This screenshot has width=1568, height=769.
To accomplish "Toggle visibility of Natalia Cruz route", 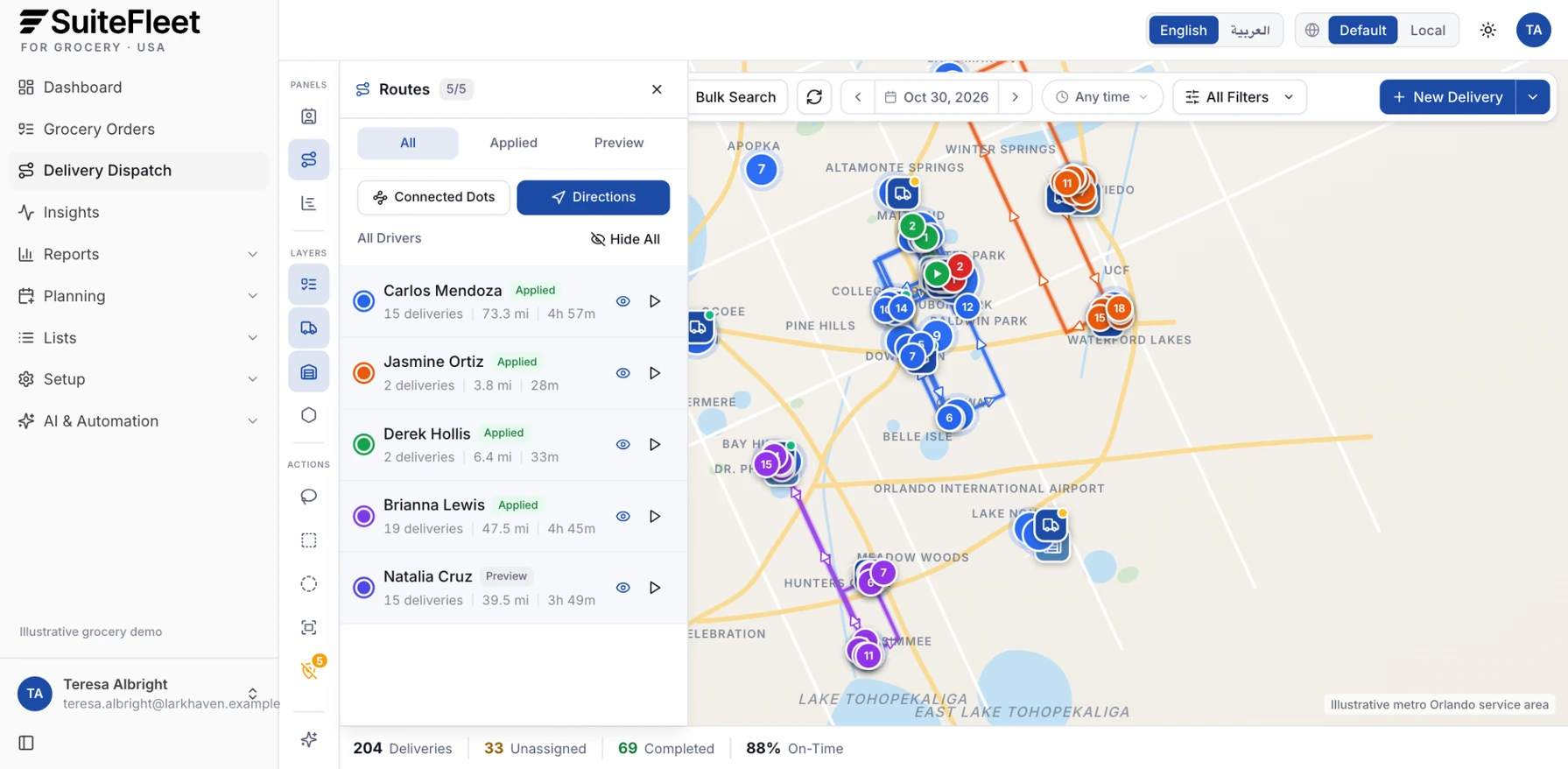I will (x=622, y=588).
